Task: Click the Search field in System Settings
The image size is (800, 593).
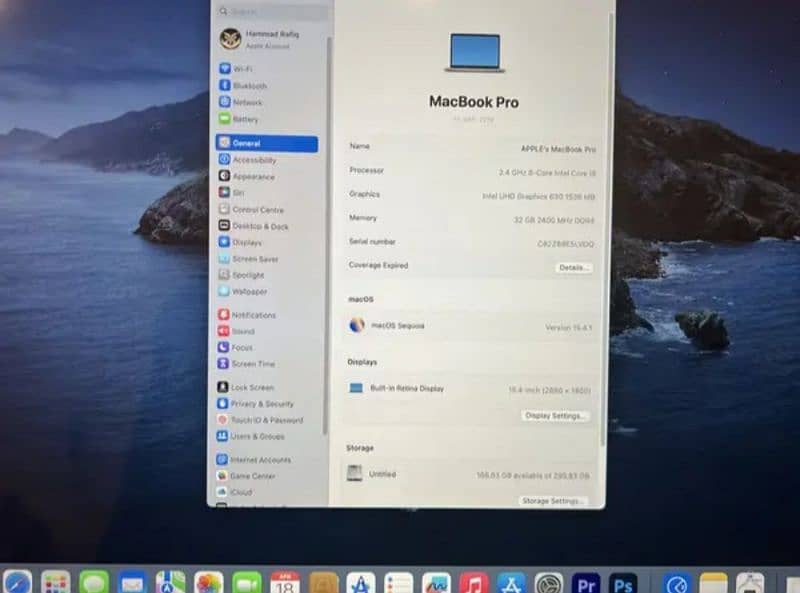Action: coord(273,11)
